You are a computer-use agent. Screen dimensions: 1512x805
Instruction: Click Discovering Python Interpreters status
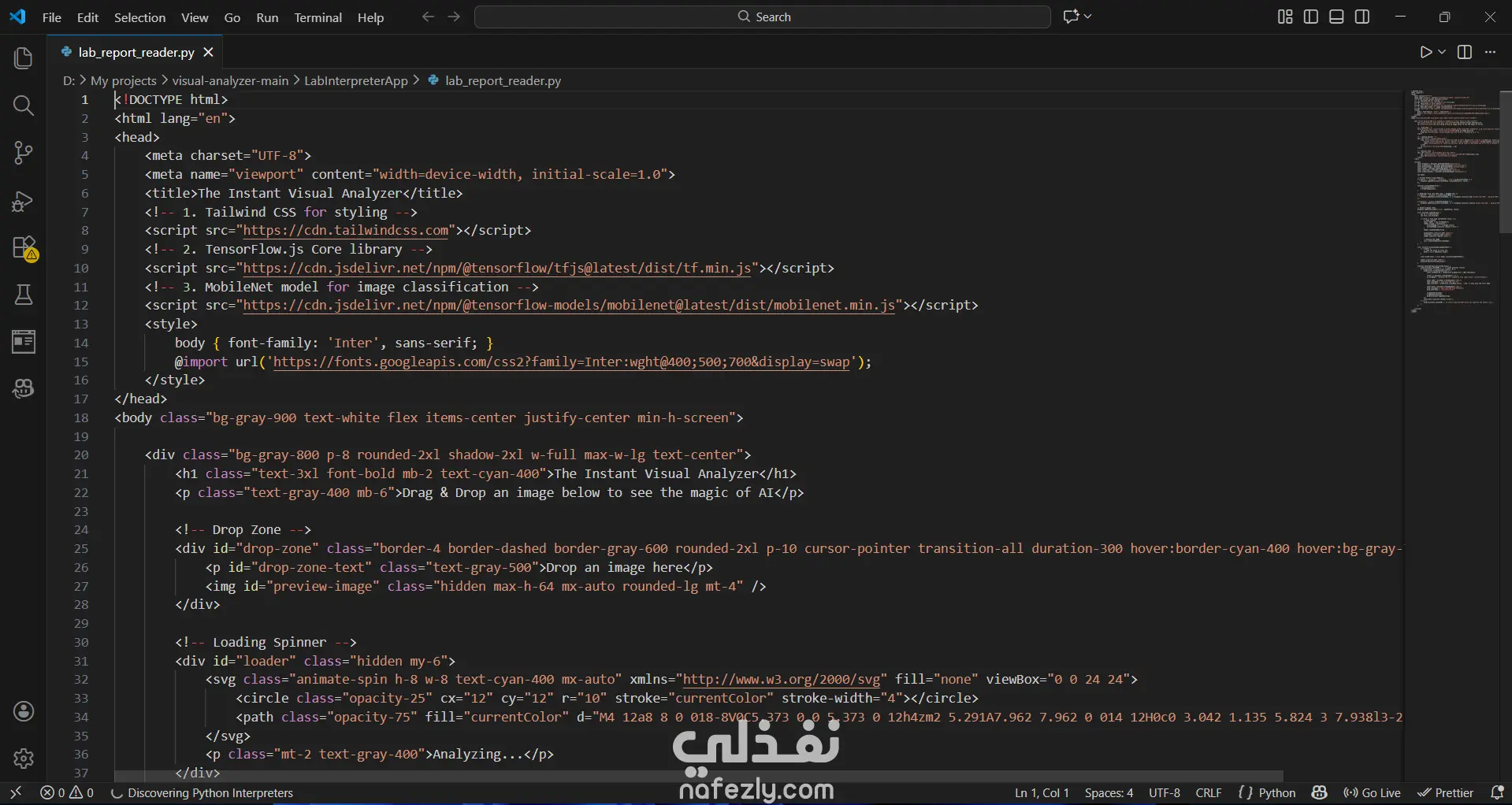202,793
